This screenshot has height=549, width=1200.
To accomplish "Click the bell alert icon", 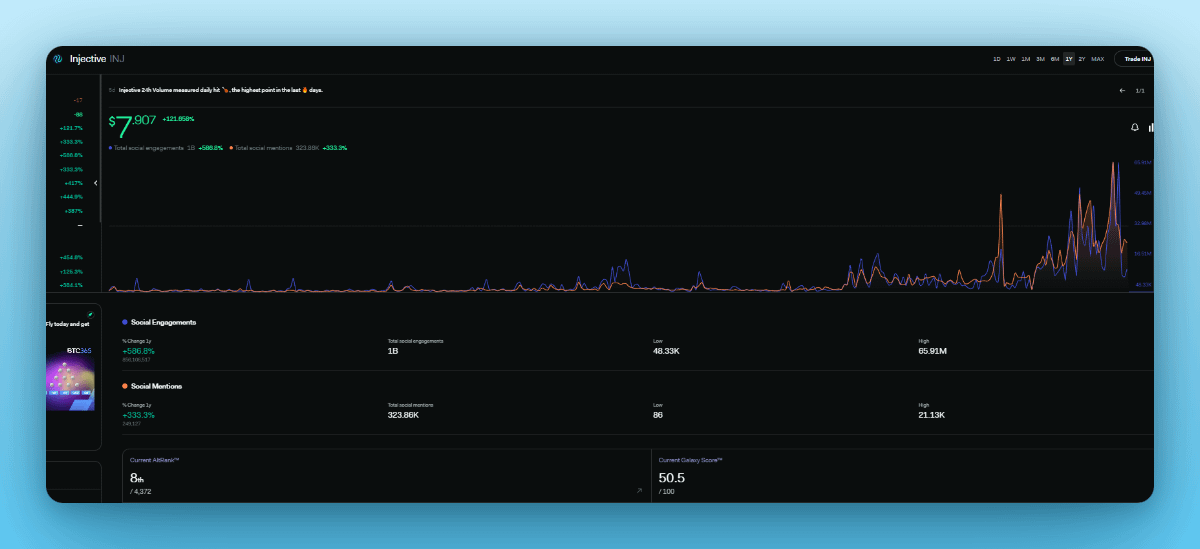I will coord(1135,127).
